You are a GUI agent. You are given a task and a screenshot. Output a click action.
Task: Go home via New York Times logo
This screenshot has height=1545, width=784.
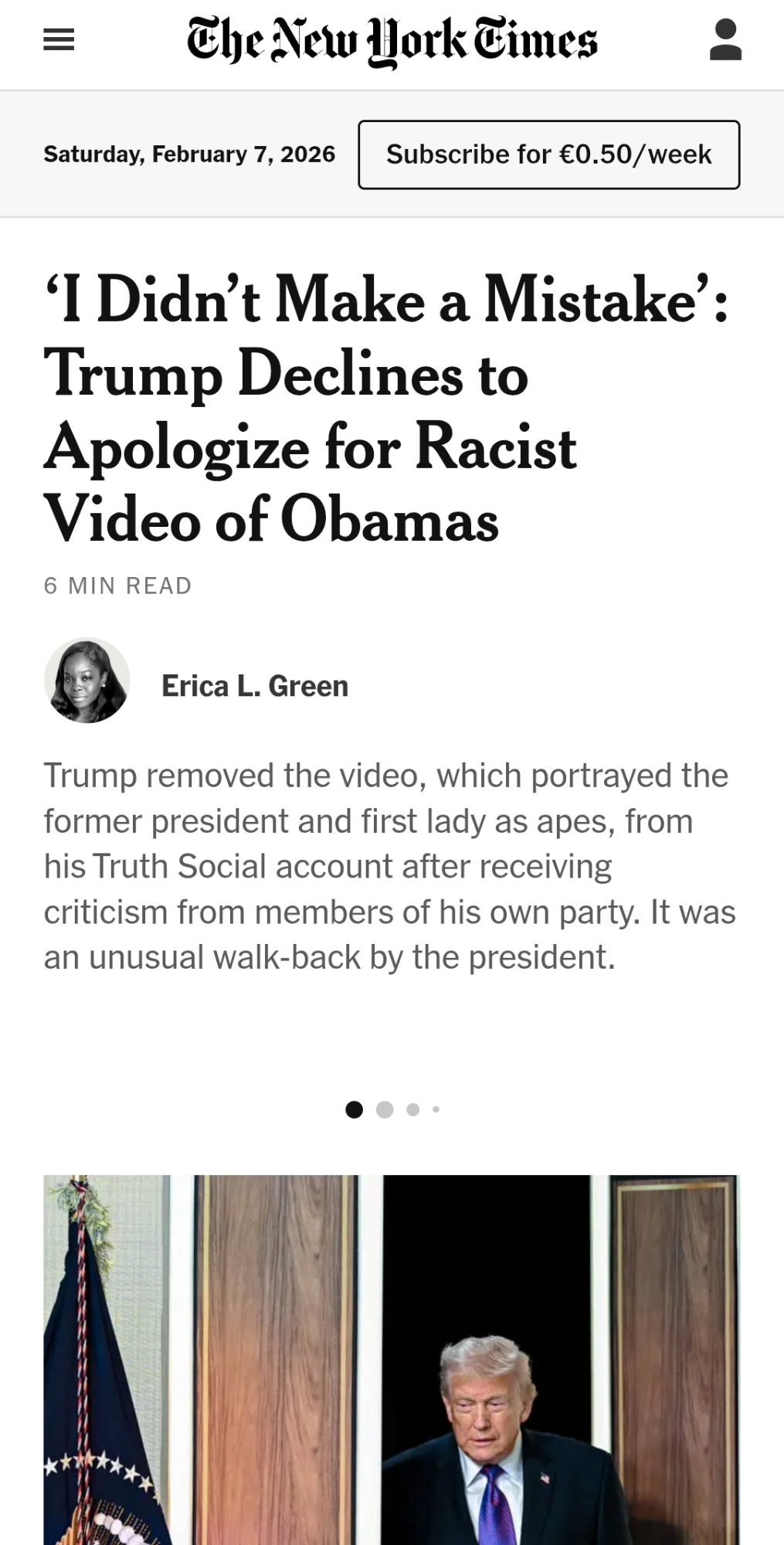click(392, 41)
